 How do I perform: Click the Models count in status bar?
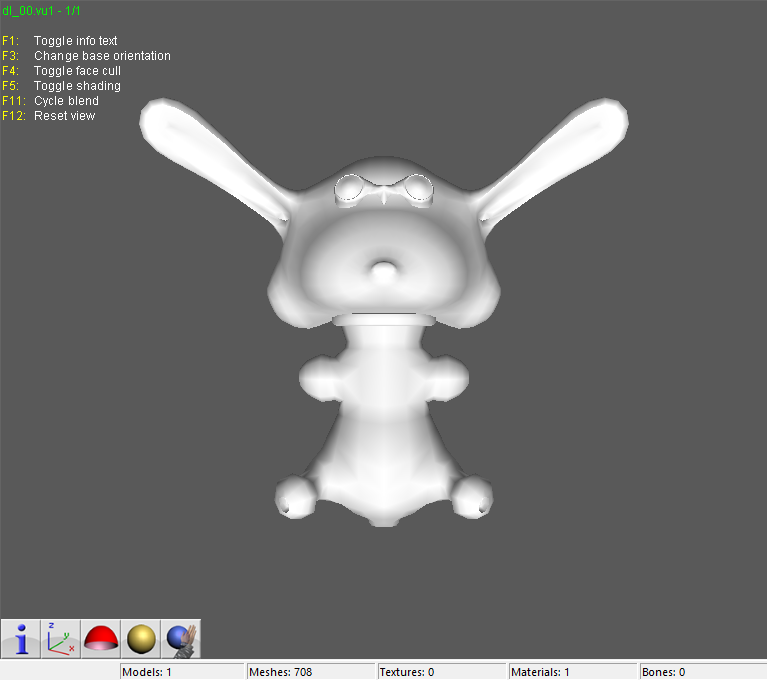(x=181, y=672)
